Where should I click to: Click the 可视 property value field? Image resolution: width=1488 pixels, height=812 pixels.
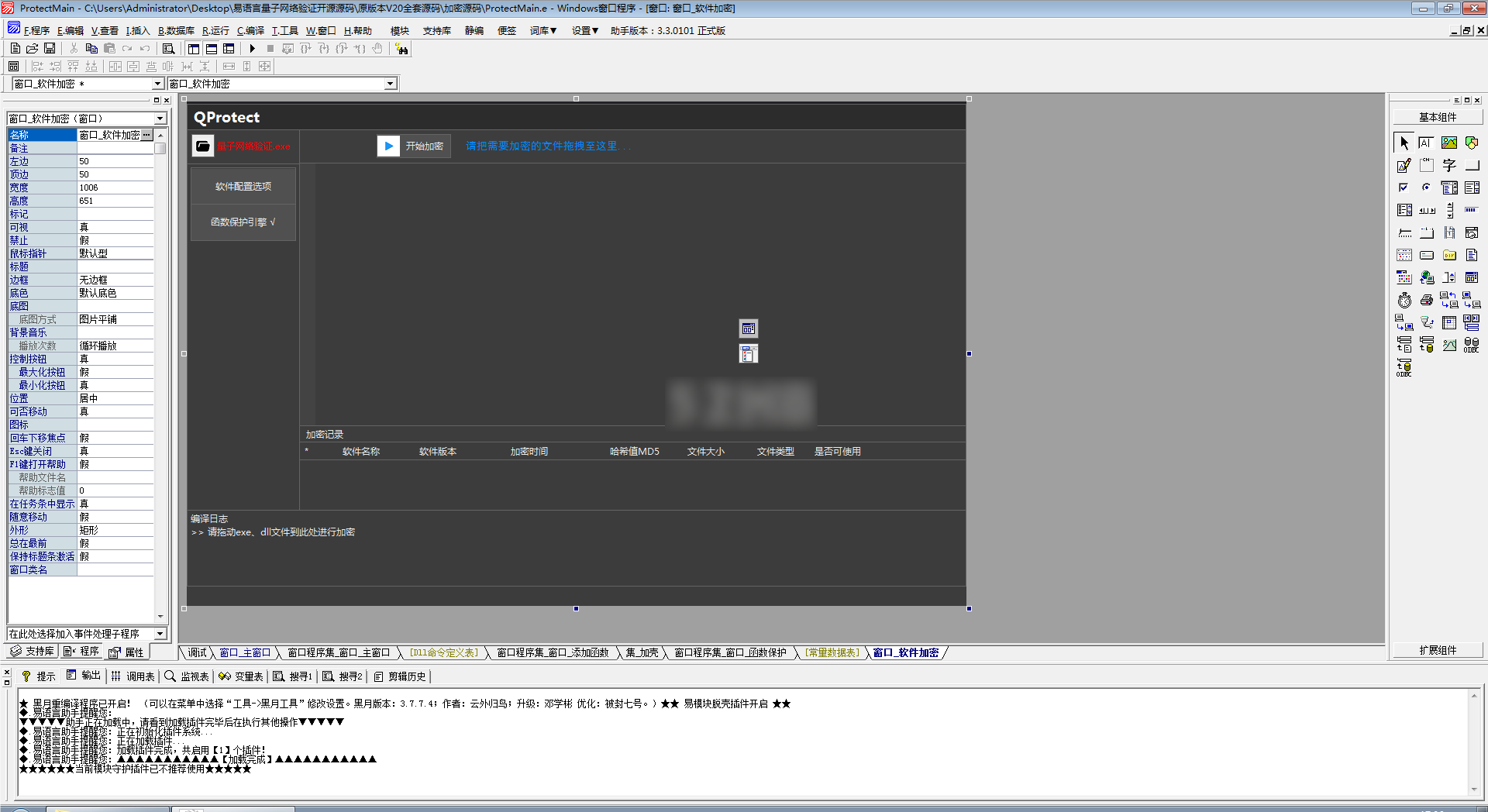[x=115, y=227]
